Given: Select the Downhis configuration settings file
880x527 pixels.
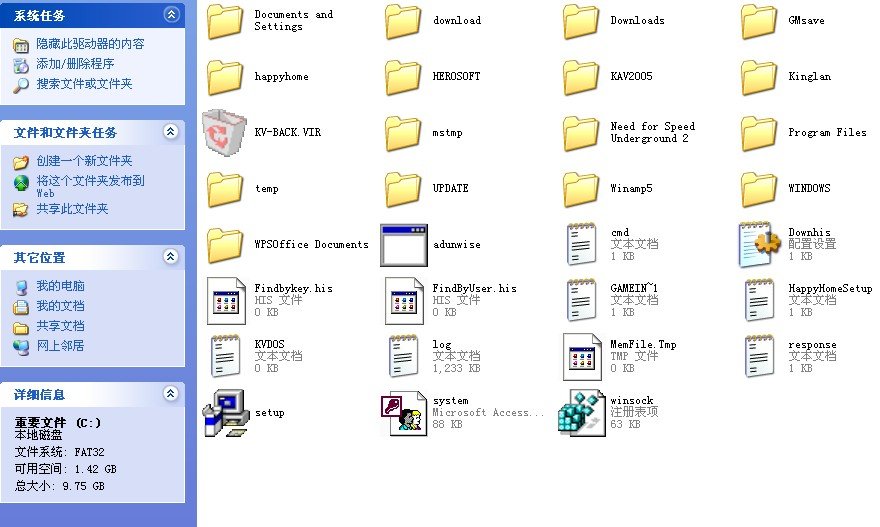Looking at the screenshot, I should pos(760,245).
